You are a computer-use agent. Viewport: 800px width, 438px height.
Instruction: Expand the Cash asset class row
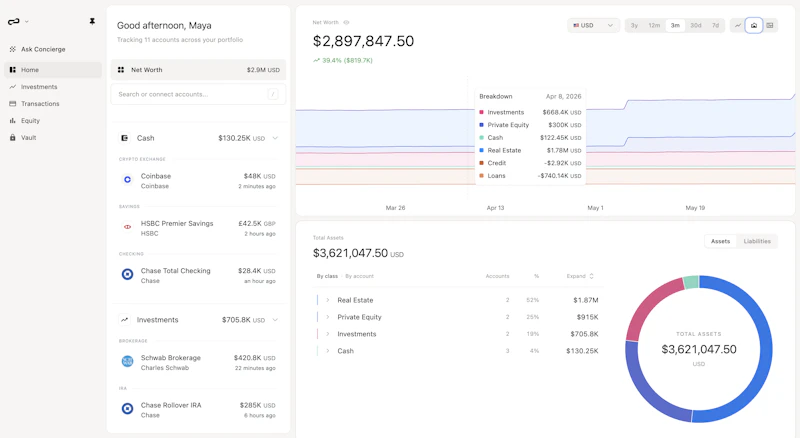[x=328, y=351]
